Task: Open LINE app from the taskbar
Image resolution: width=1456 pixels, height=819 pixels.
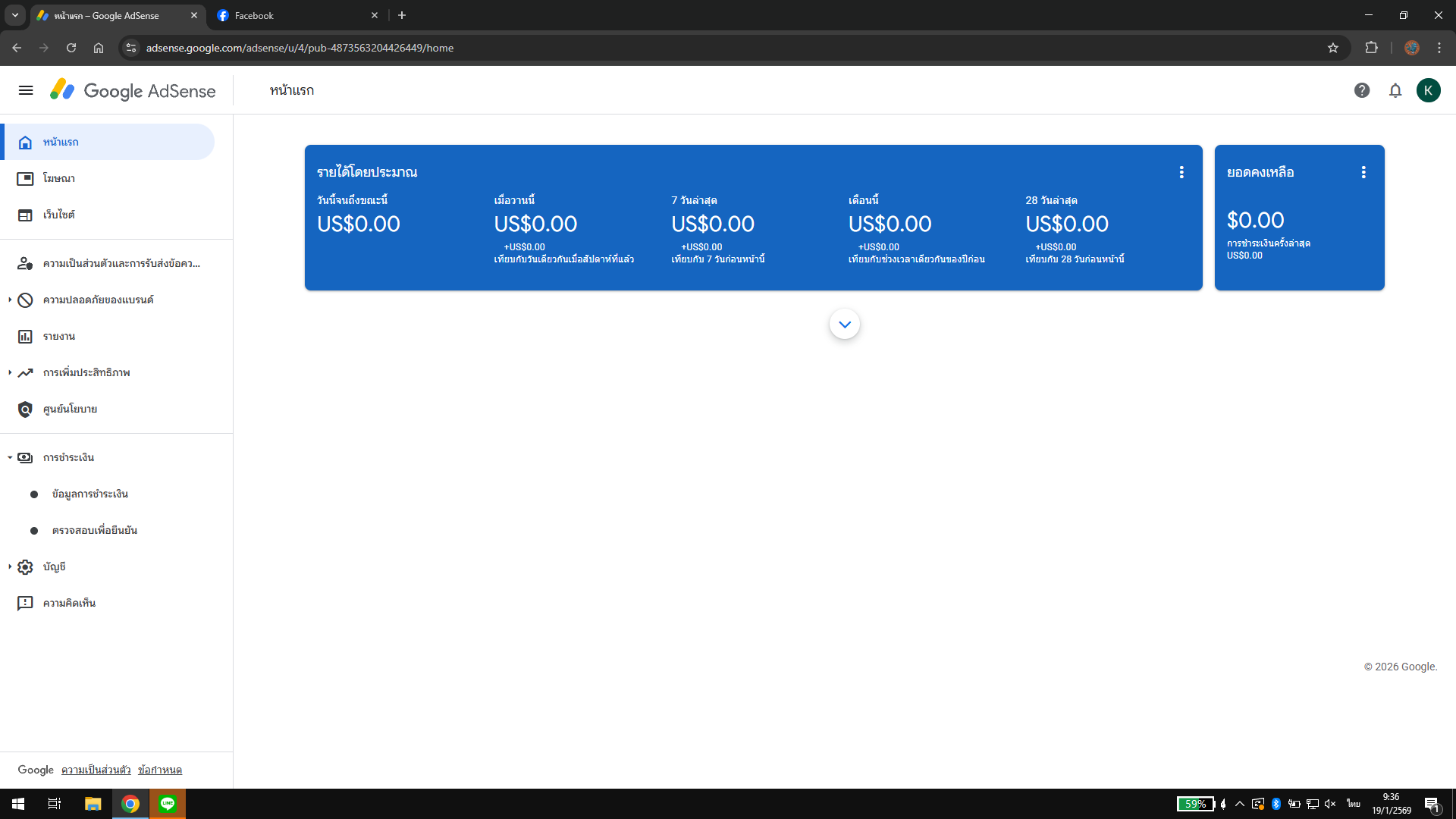Action: click(x=168, y=803)
